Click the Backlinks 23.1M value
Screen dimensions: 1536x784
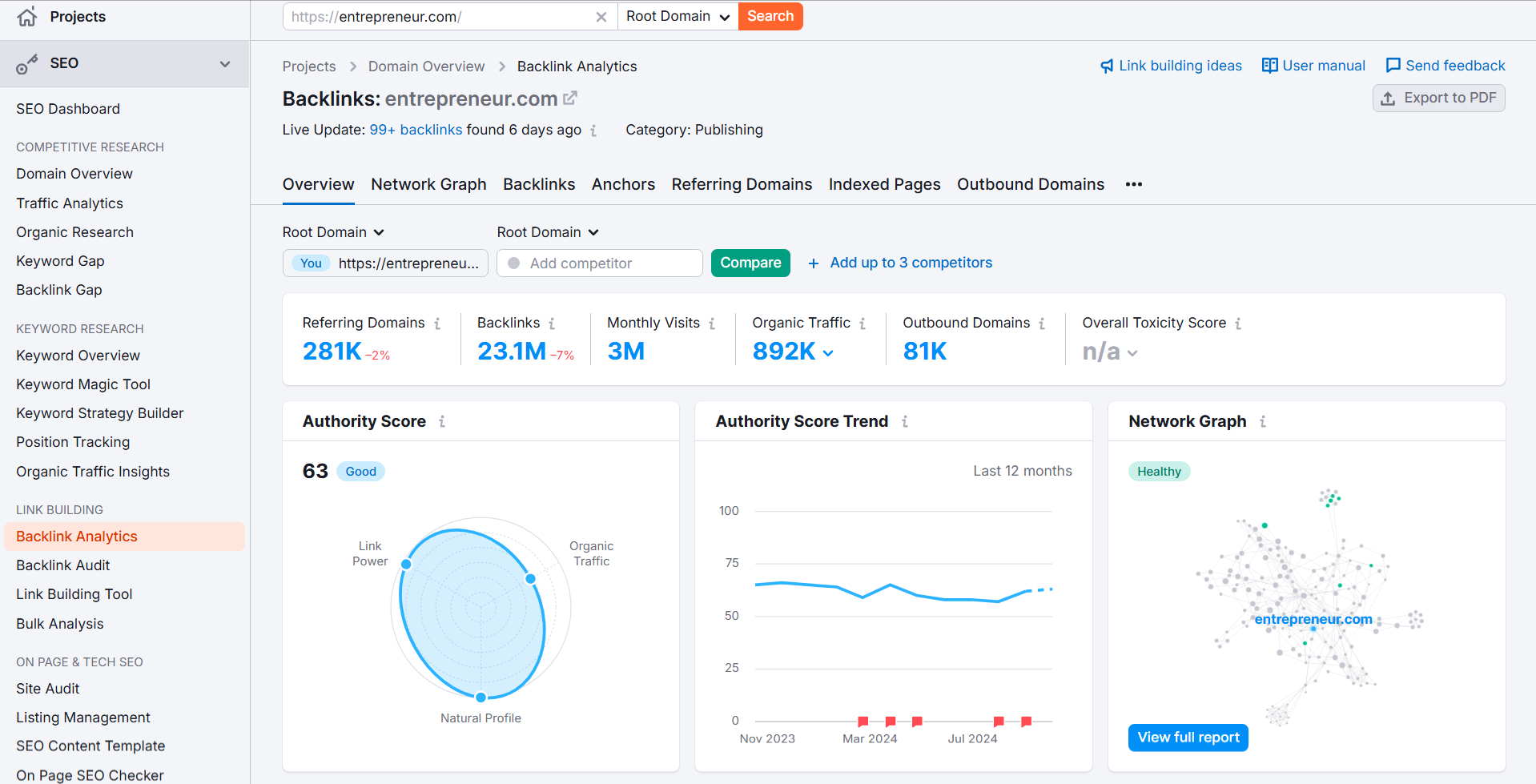[512, 352]
